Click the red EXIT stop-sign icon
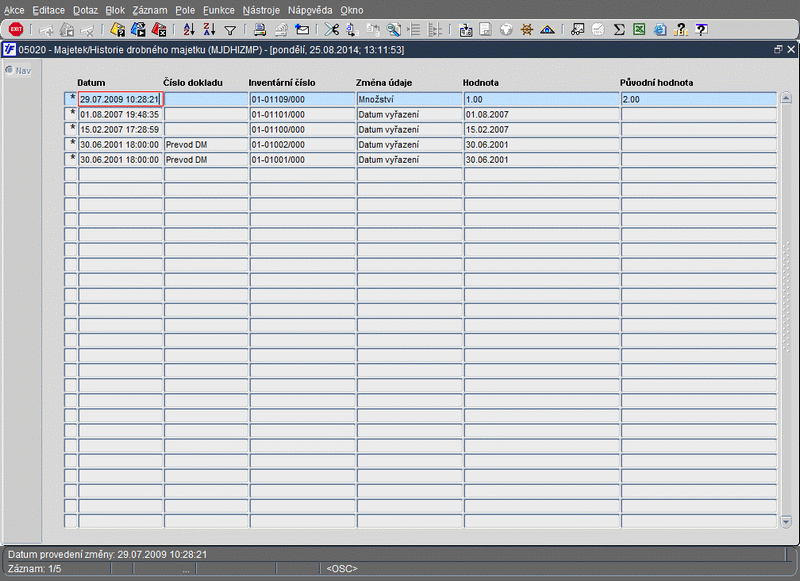800x581 pixels. click(16, 30)
